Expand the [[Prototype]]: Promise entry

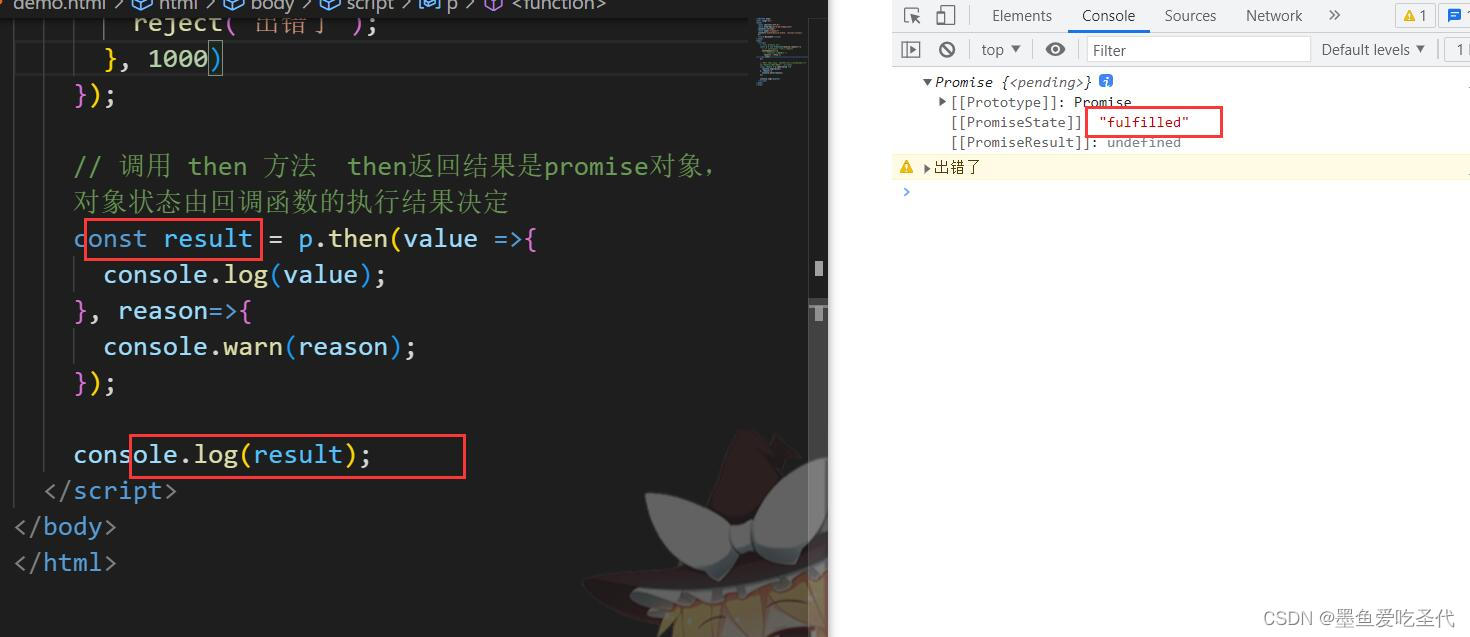coord(943,102)
